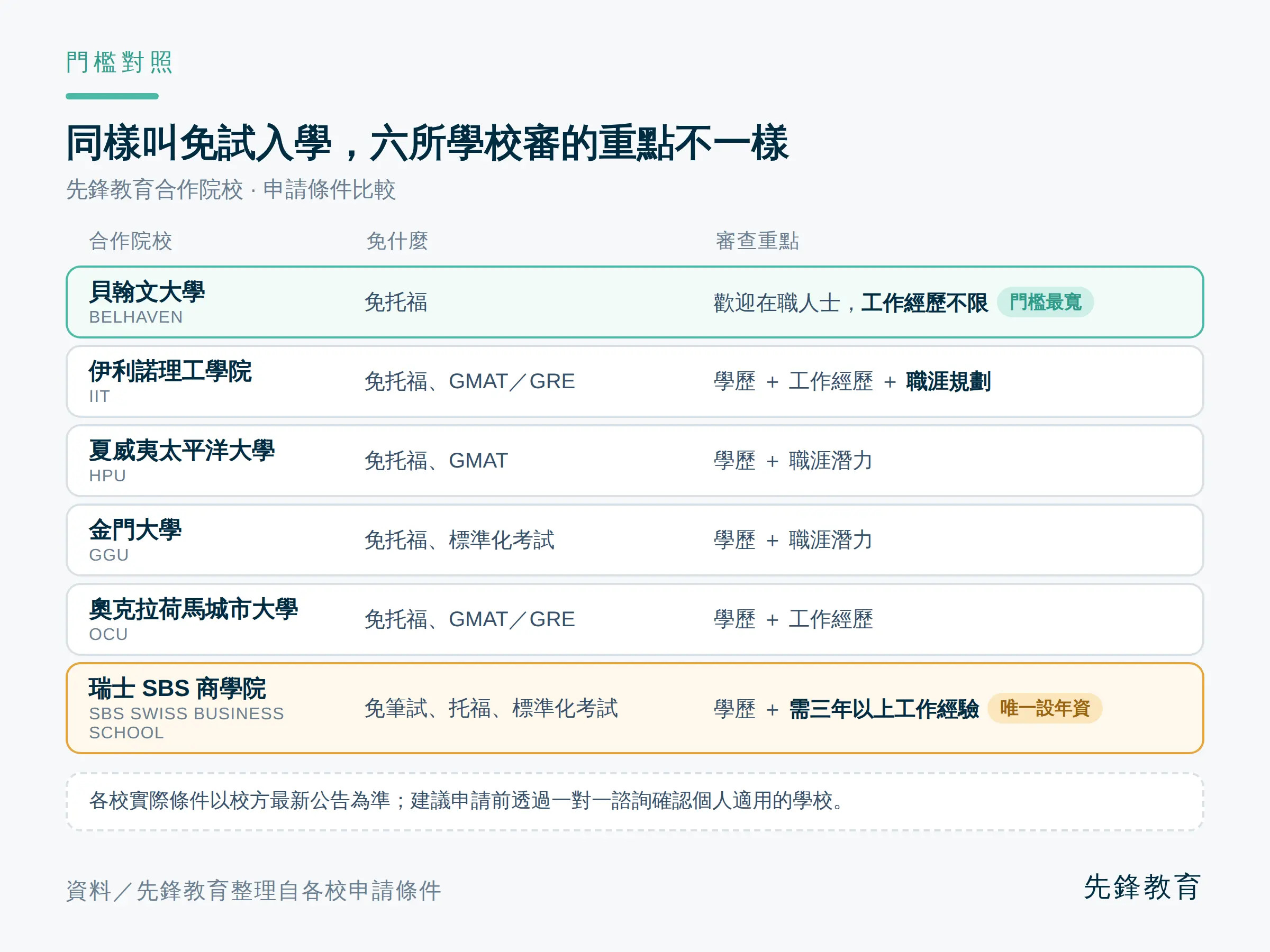The height and width of the screenshot is (952, 1270).
Task: Select the 瑞士 SBS 商學院 school name
Action: click(x=177, y=688)
